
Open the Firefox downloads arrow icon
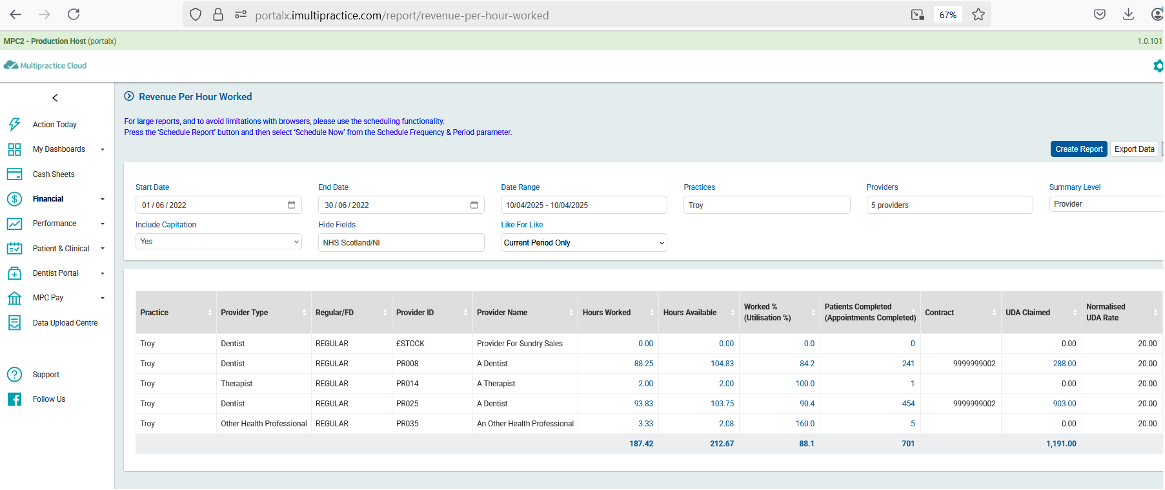click(x=1129, y=14)
